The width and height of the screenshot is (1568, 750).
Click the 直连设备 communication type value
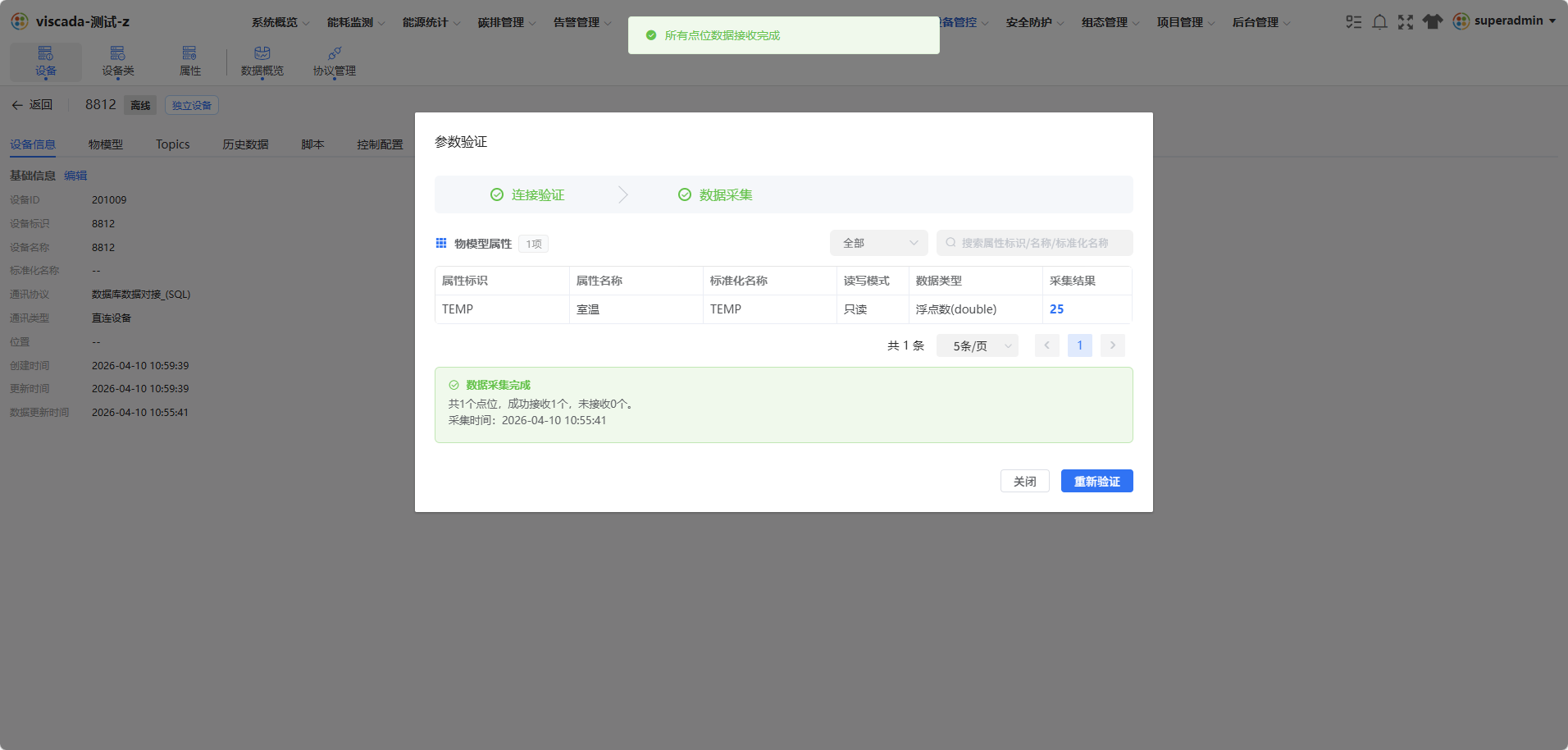[x=112, y=318]
